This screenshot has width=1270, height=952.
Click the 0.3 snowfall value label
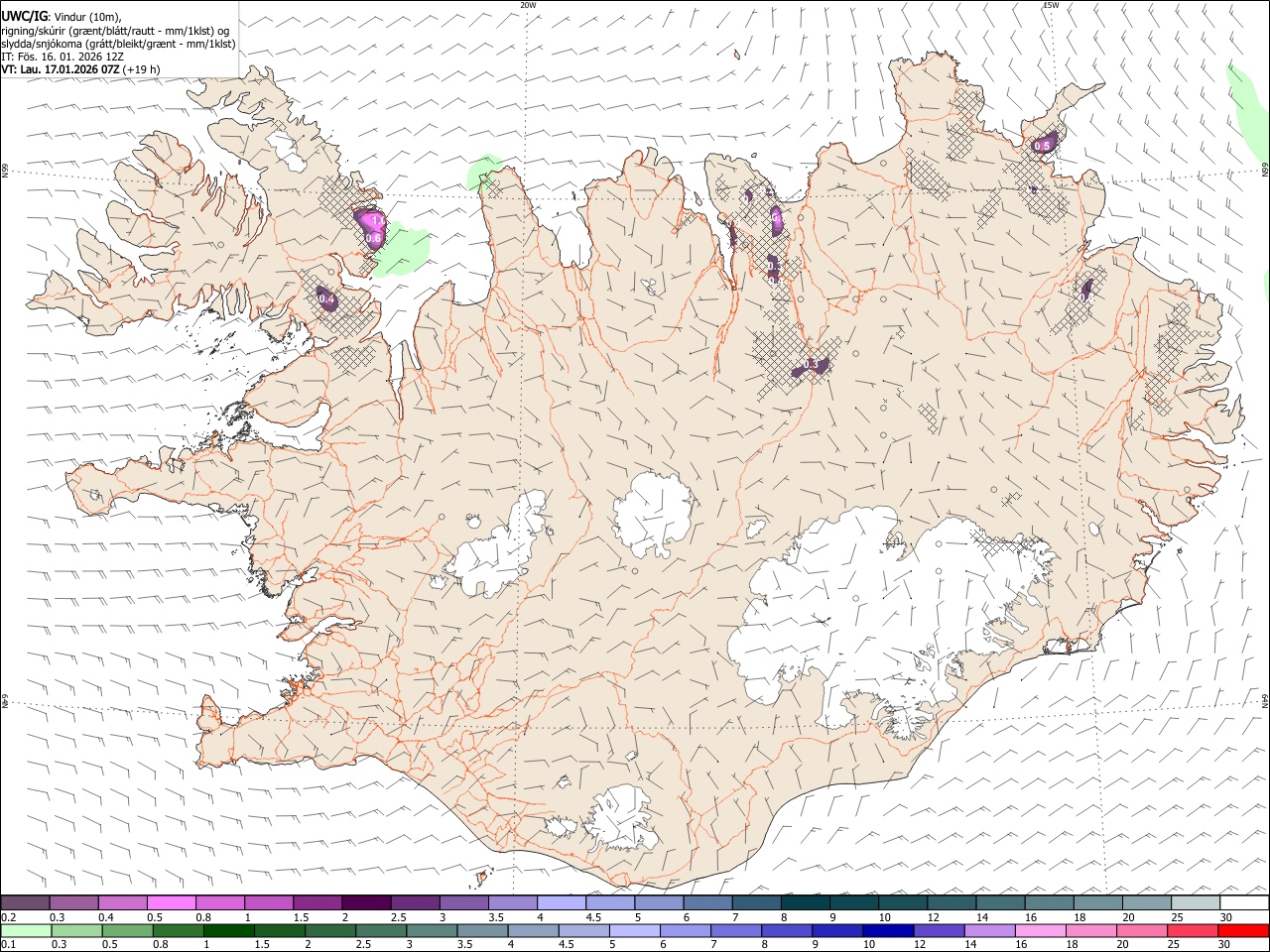coord(812,365)
